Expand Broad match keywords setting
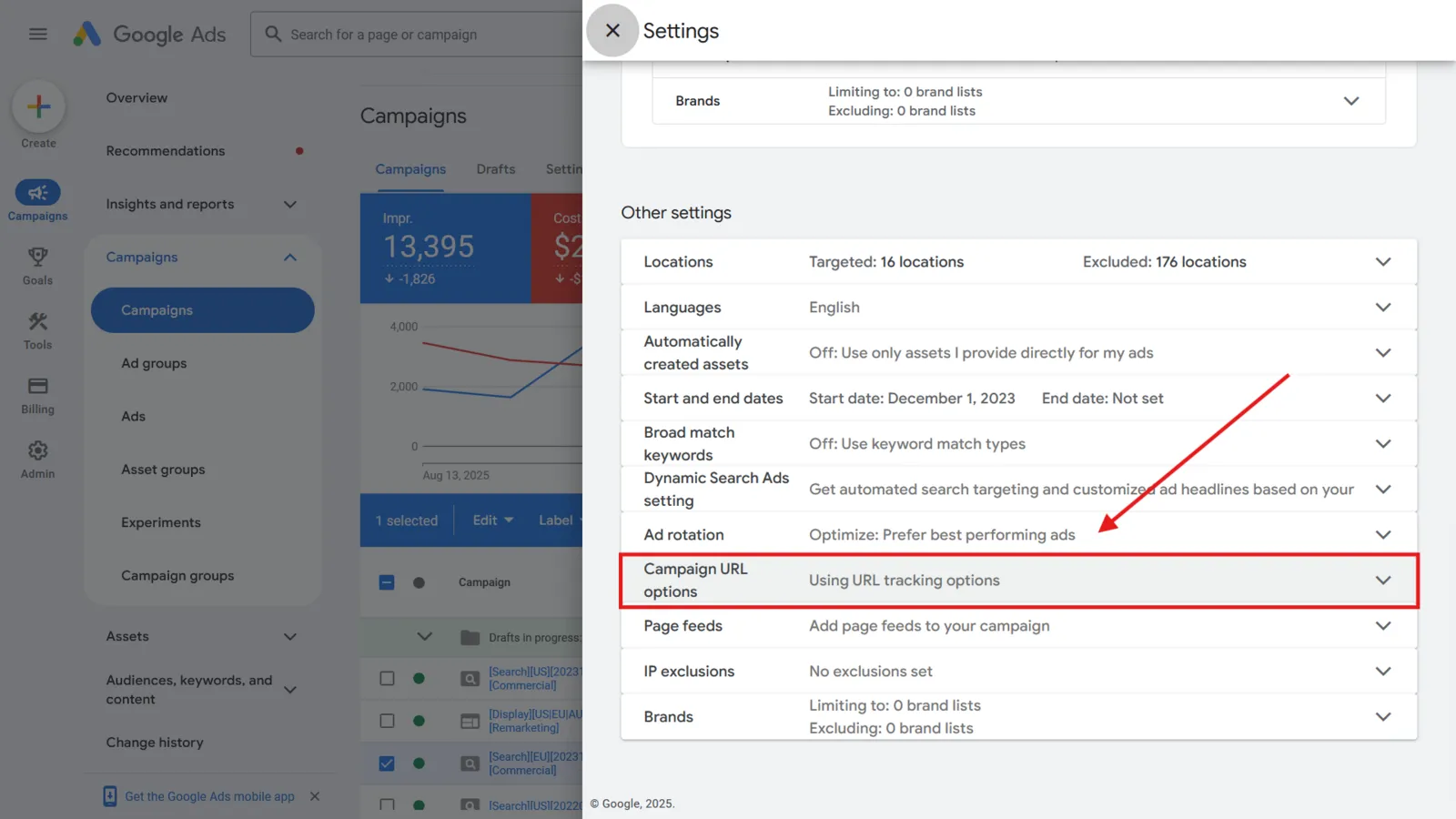1456x819 pixels. 1018,444
